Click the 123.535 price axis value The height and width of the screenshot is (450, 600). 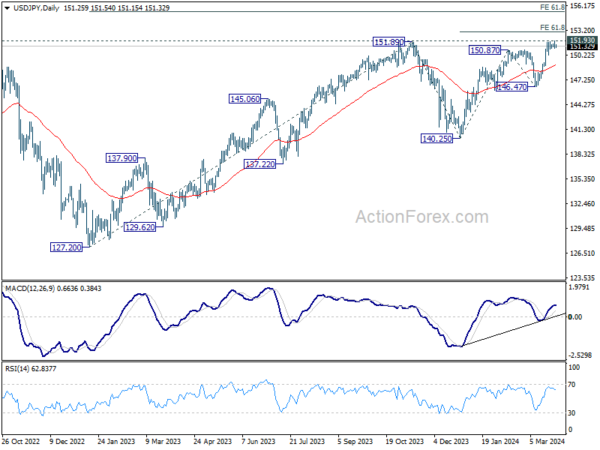tap(582, 278)
